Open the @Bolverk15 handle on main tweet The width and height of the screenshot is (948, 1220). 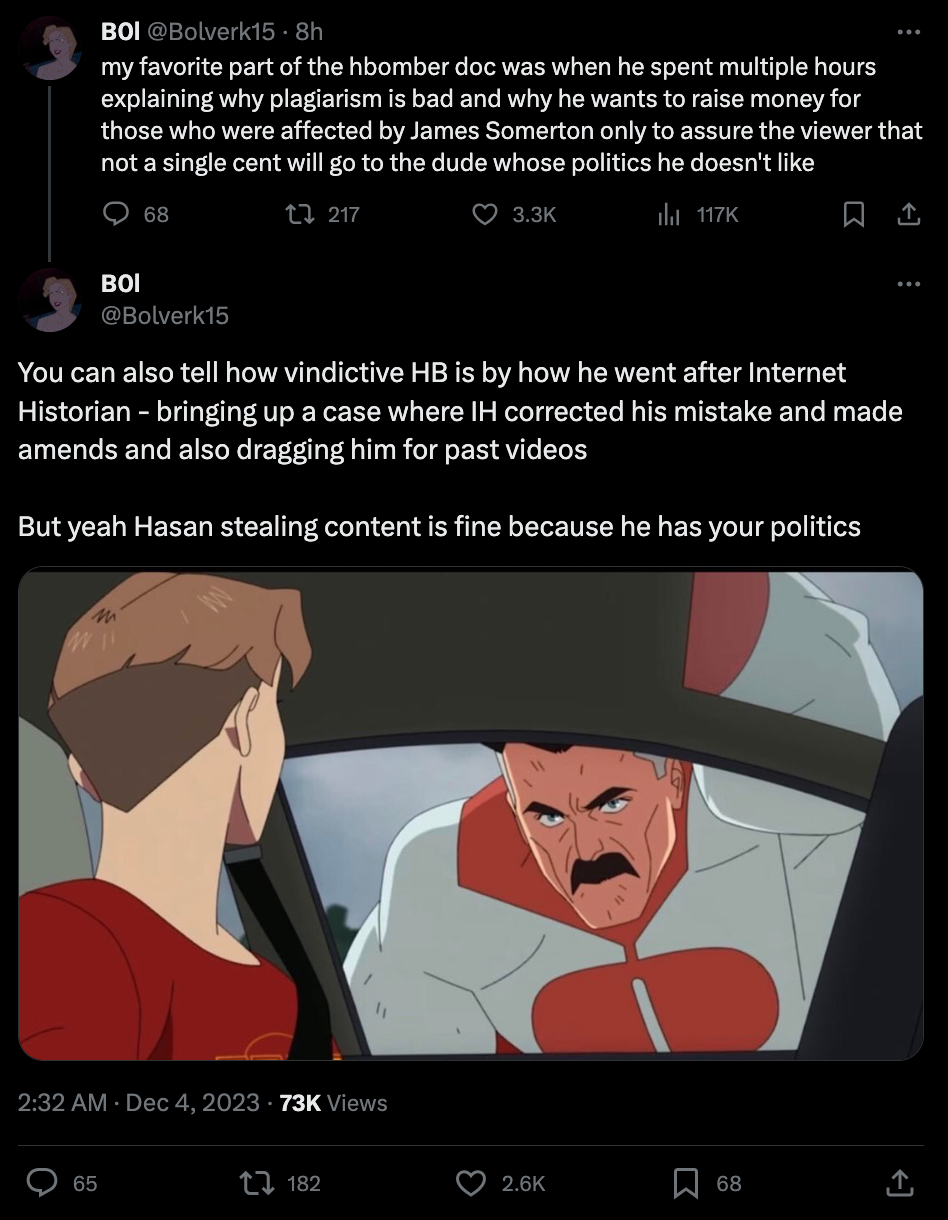tap(165, 315)
